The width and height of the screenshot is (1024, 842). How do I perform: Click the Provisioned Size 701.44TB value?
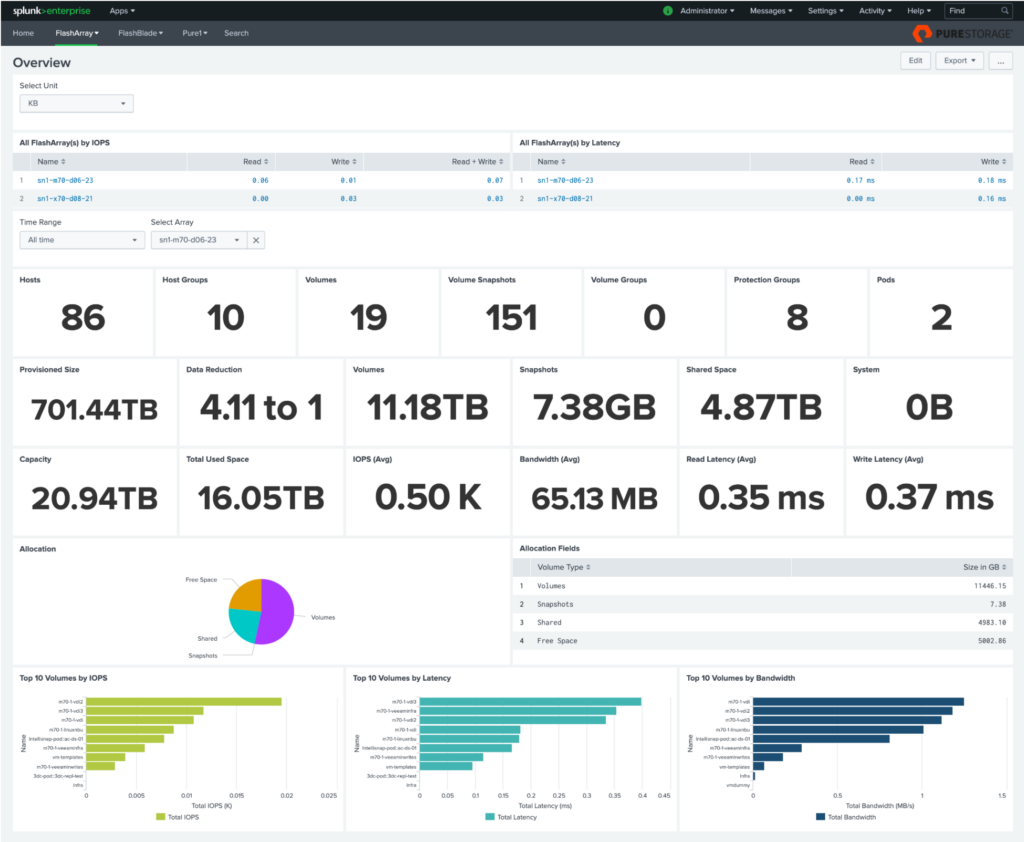[x=95, y=410]
